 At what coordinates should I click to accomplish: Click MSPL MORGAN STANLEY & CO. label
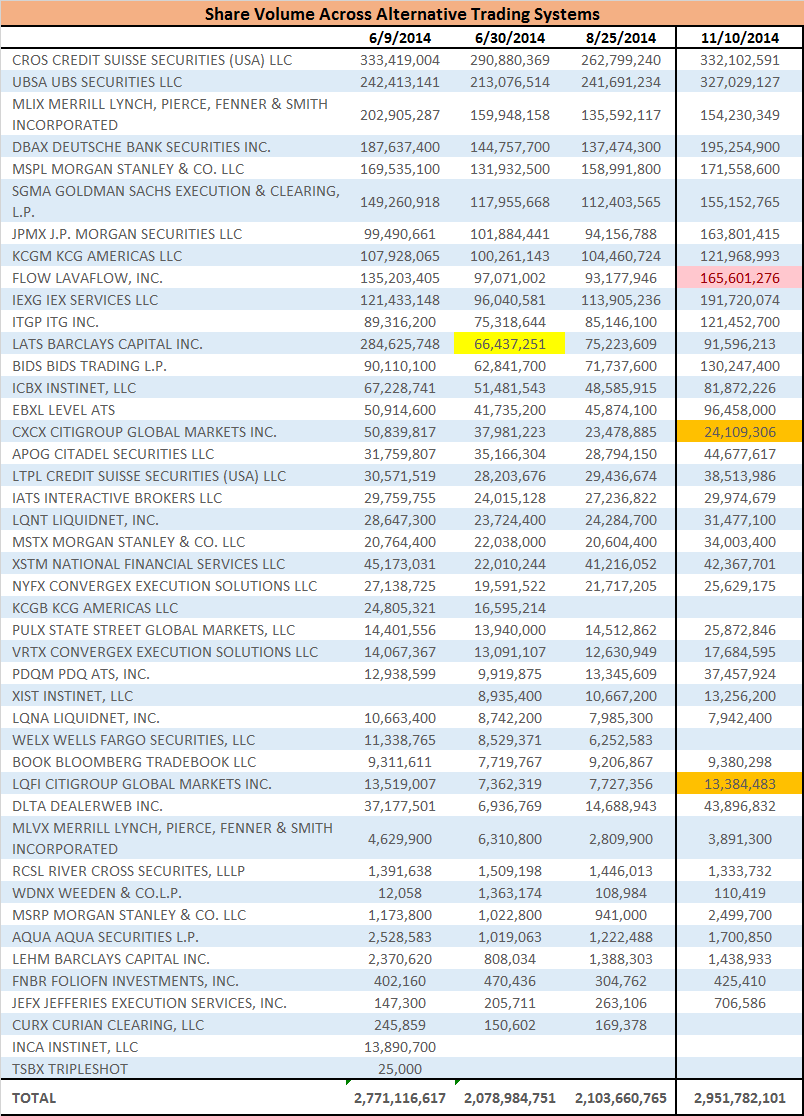(x=128, y=169)
